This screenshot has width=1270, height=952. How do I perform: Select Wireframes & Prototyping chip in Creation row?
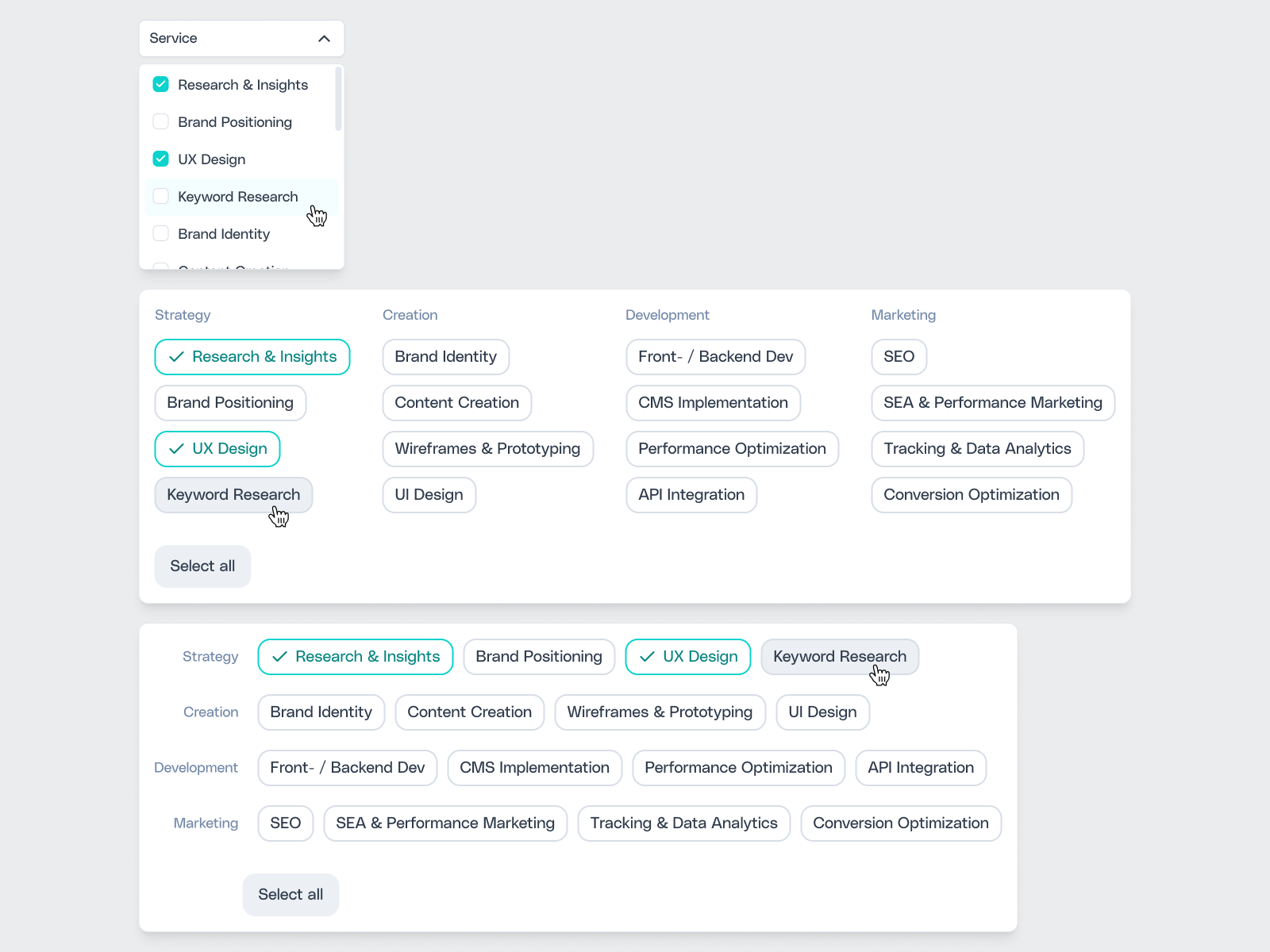coord(660,712)
